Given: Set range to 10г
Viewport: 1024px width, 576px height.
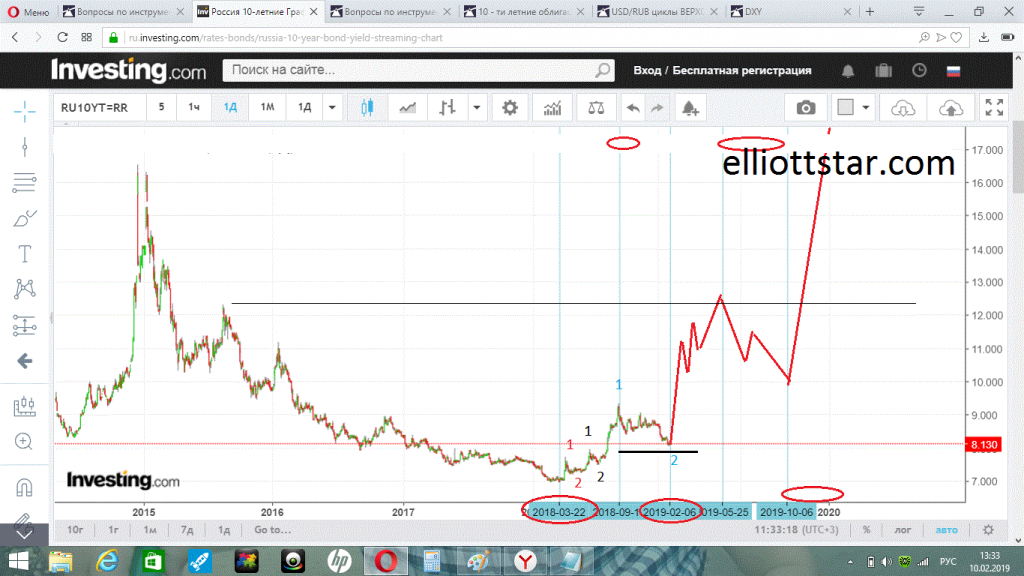Looking at the screenshot, I should (x=75, y=530).
